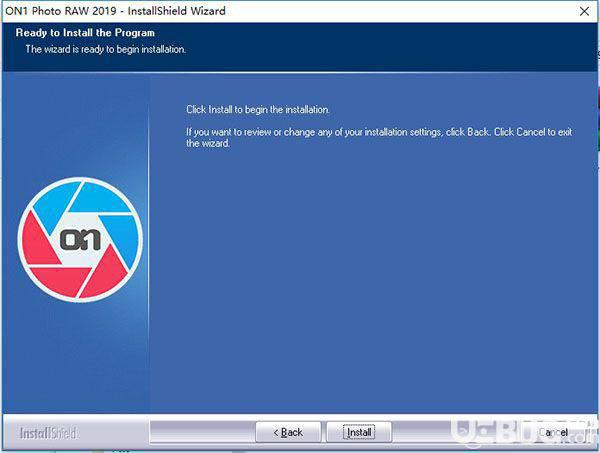
Task: Click the 'Ready to Install the Program' heading
Action: click(85, 33)
